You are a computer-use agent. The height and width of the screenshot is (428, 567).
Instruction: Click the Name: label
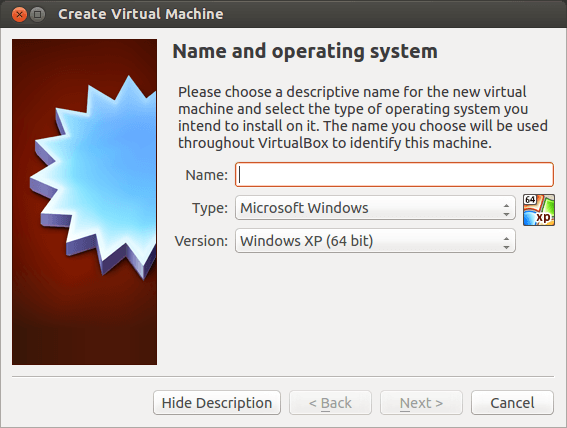pos(206,175)
